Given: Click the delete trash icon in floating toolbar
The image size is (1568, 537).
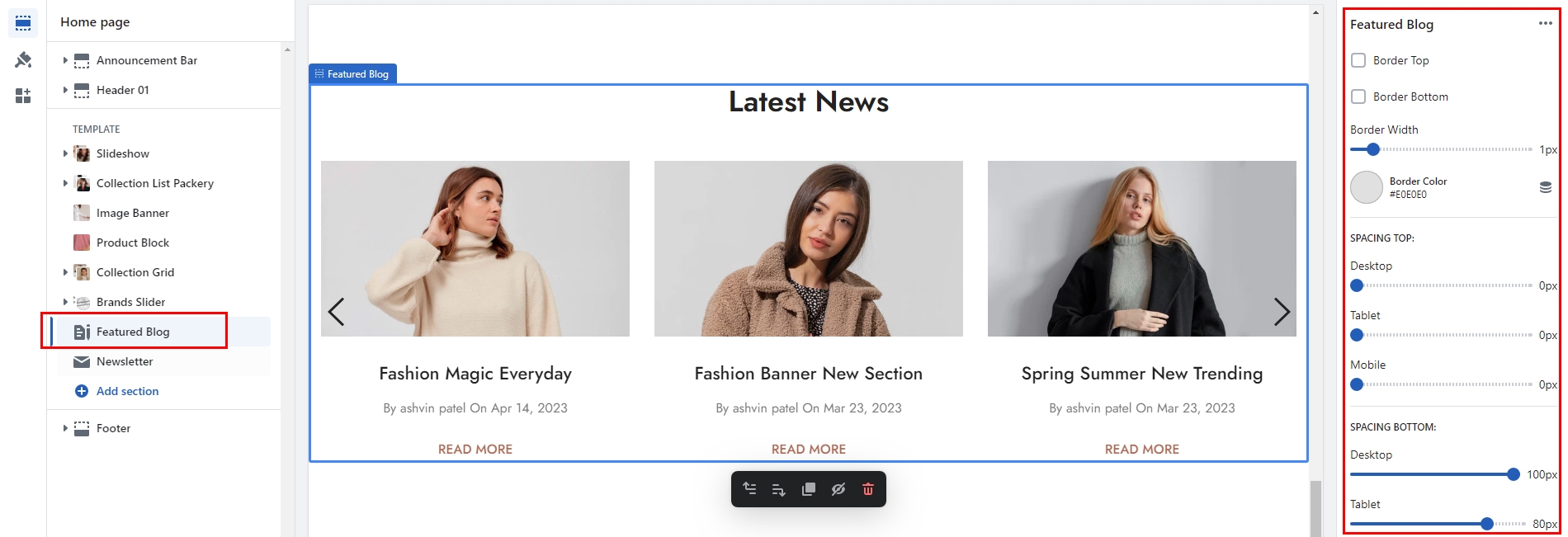Looking at the screenshot, I should click(x=867, y=489).
